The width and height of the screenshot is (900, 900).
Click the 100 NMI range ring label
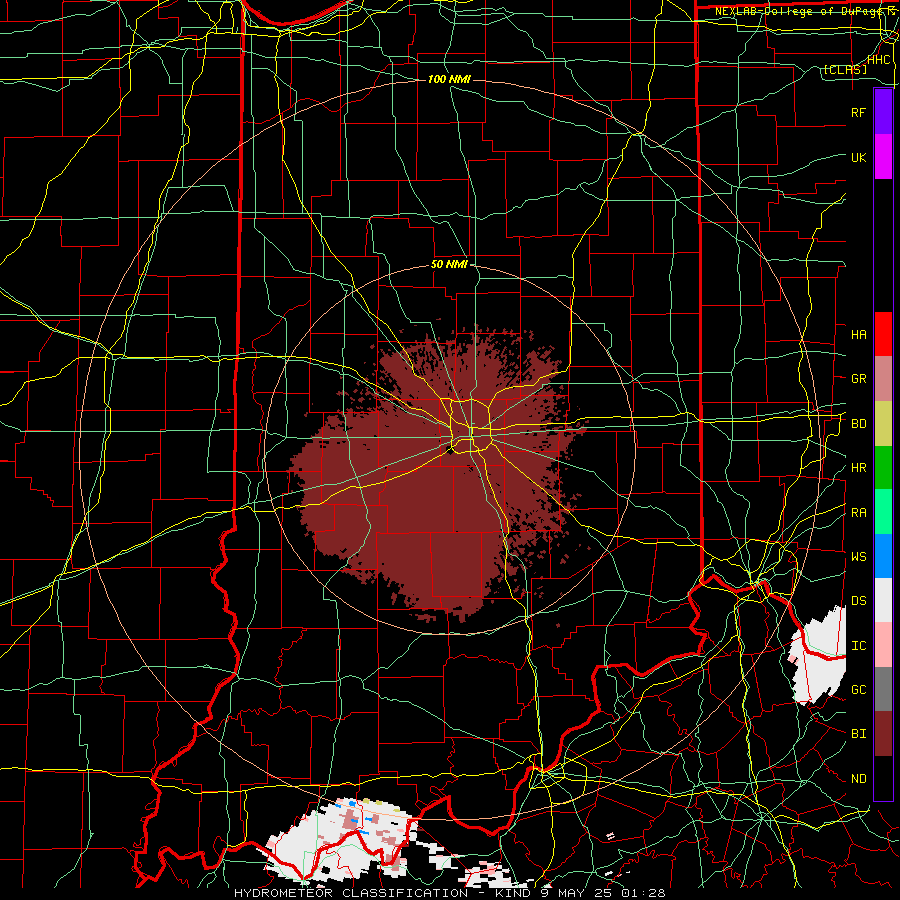(449, 79)
